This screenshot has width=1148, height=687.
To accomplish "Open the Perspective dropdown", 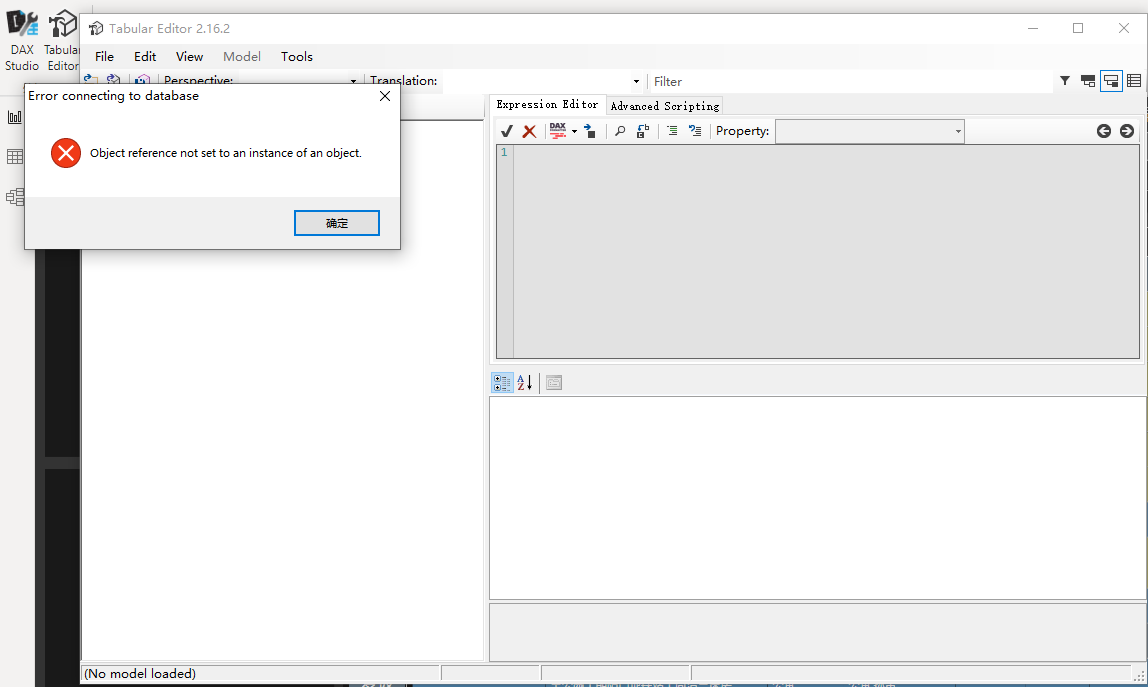I will (352, 80).
